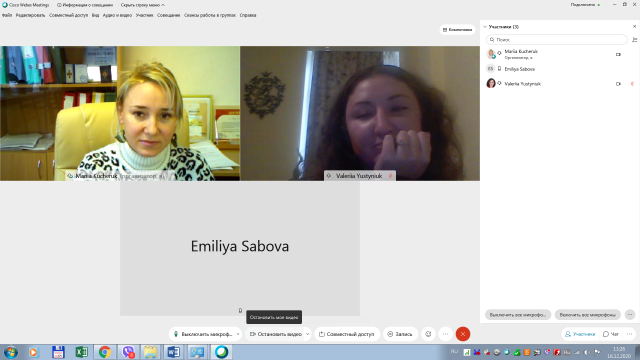
Task: Open the Совещание menu
Action: (x=169, y=15)
